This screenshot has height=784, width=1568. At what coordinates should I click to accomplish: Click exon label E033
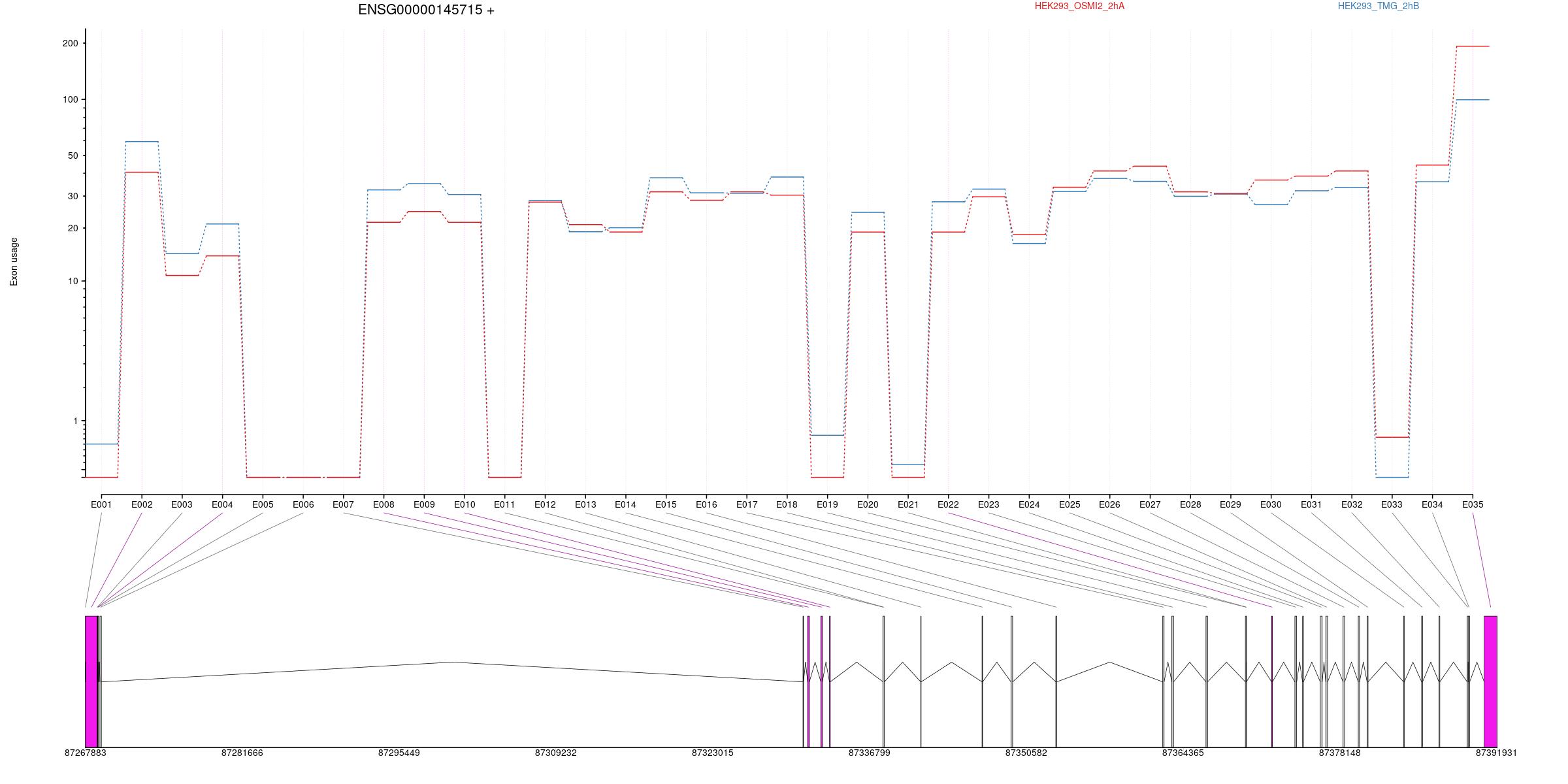click(1392, 504)
